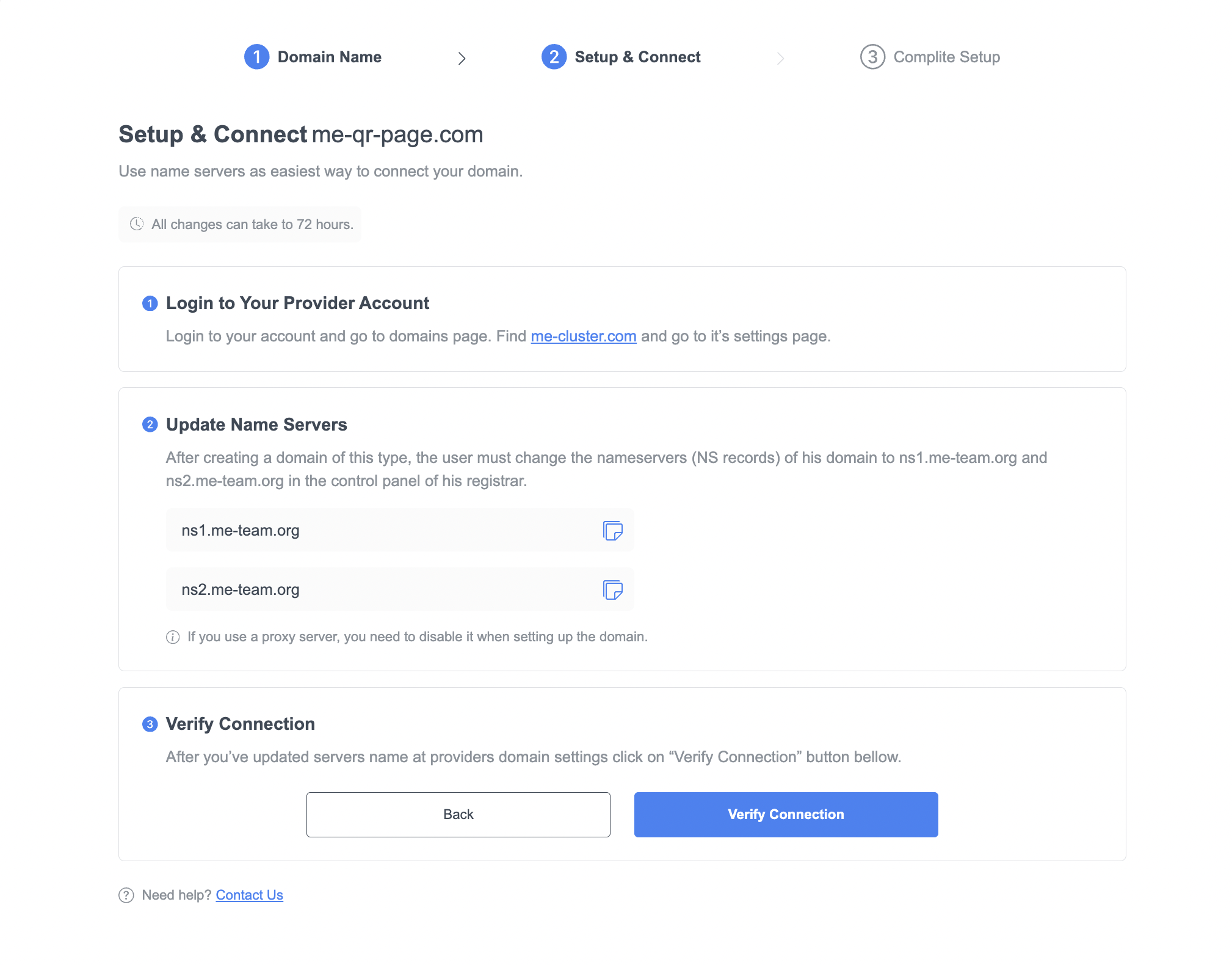The image size is (1232, 965).
Task: Click the Back button
Action: (x=458, y=815)
